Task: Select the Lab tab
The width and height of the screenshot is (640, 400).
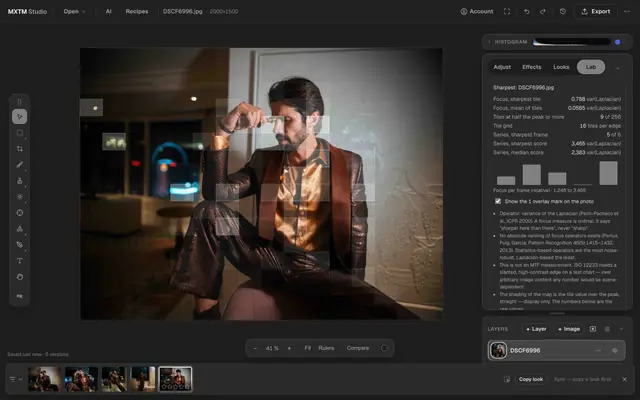Action: point(591,67)
